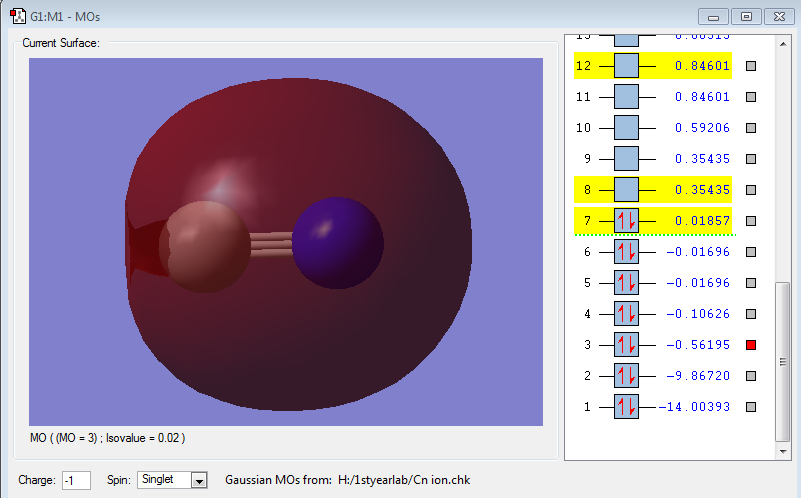The height and width of the screenshot is (498, 801).
Task: Maximize the MOs window
Action: coord(745,16)
